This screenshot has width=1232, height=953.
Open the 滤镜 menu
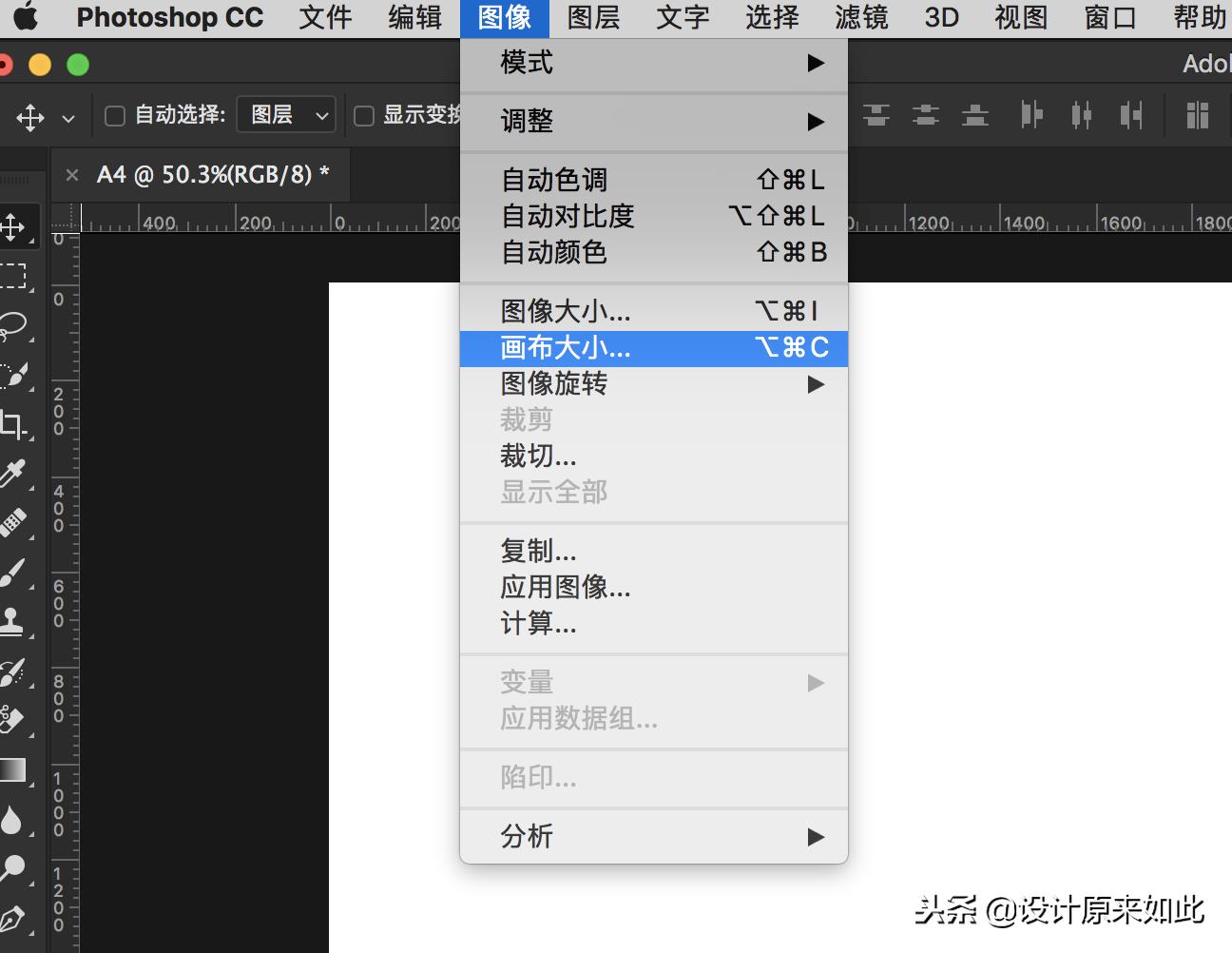[860, 17]
